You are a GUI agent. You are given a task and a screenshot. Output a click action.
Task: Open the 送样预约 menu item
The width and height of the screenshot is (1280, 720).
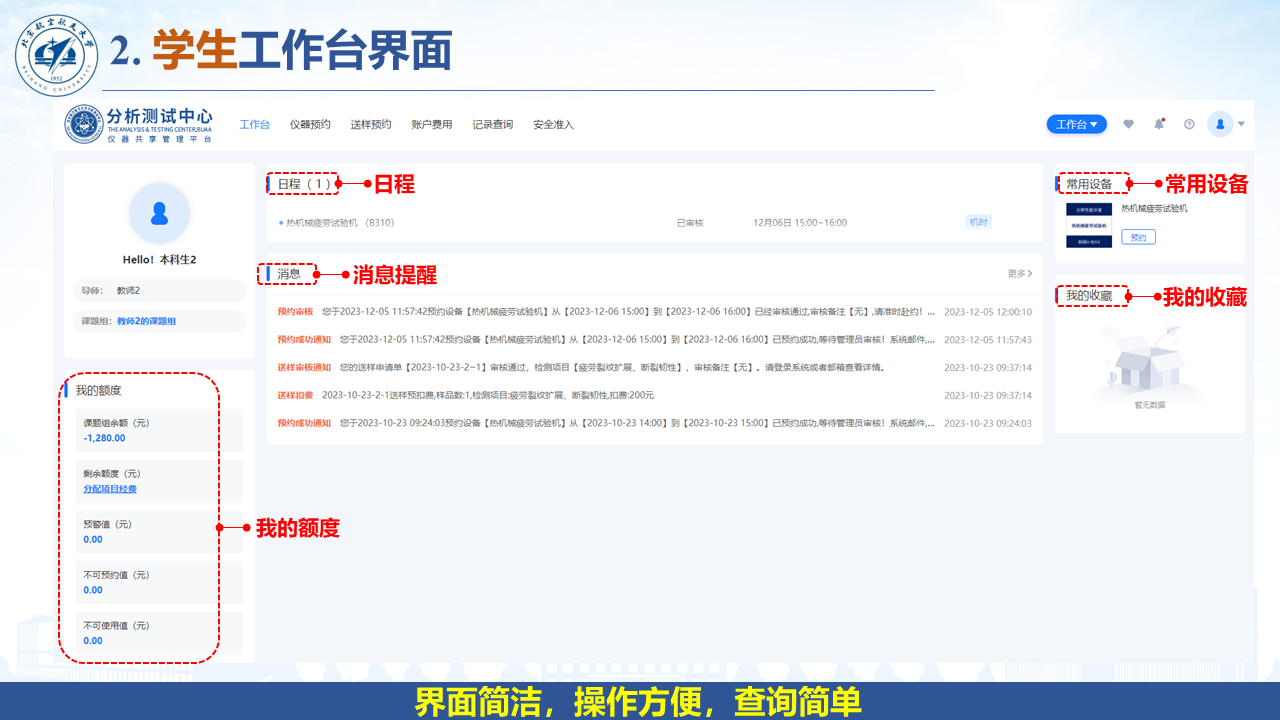pyautogui.click(x=371, y=125)
